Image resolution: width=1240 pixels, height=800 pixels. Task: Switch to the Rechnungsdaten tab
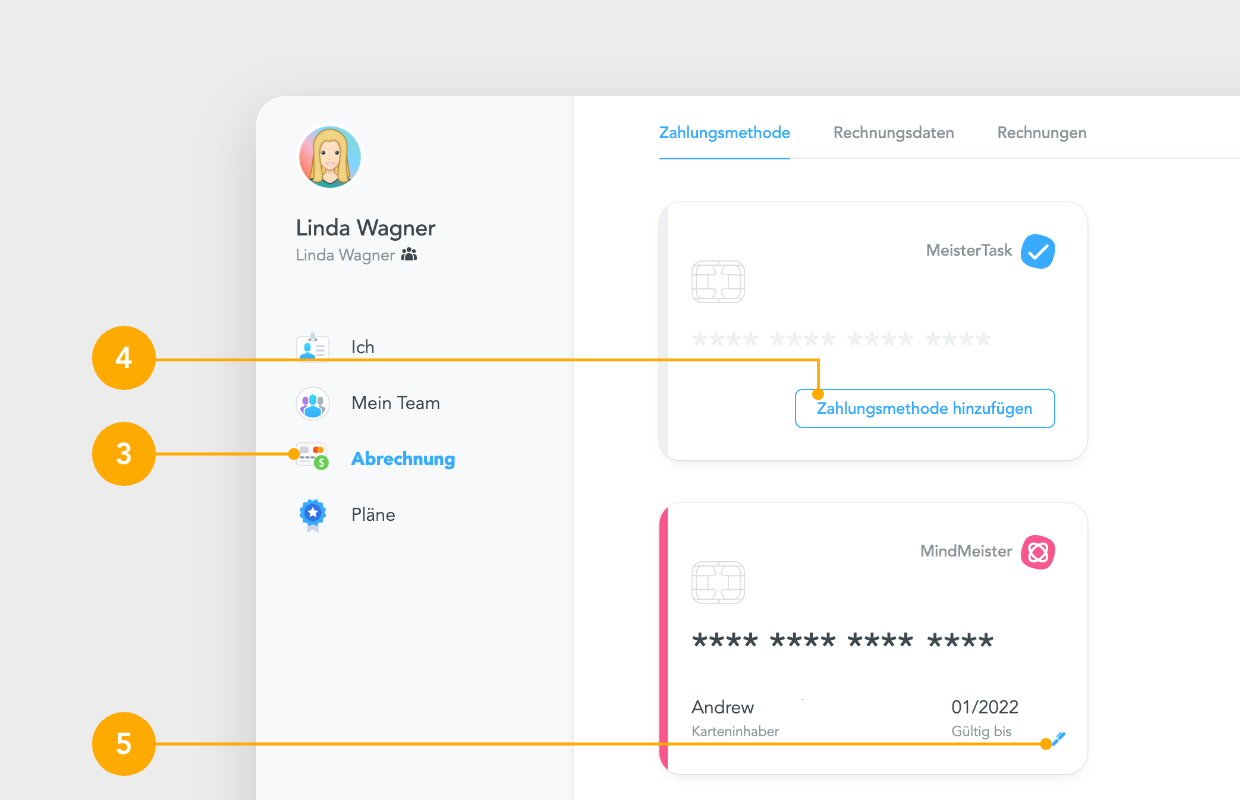coord(894,132)
